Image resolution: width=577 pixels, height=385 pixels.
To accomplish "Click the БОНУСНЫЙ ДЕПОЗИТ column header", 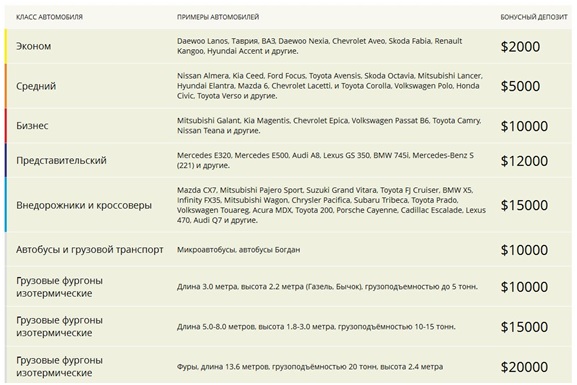I will (534, 17).
